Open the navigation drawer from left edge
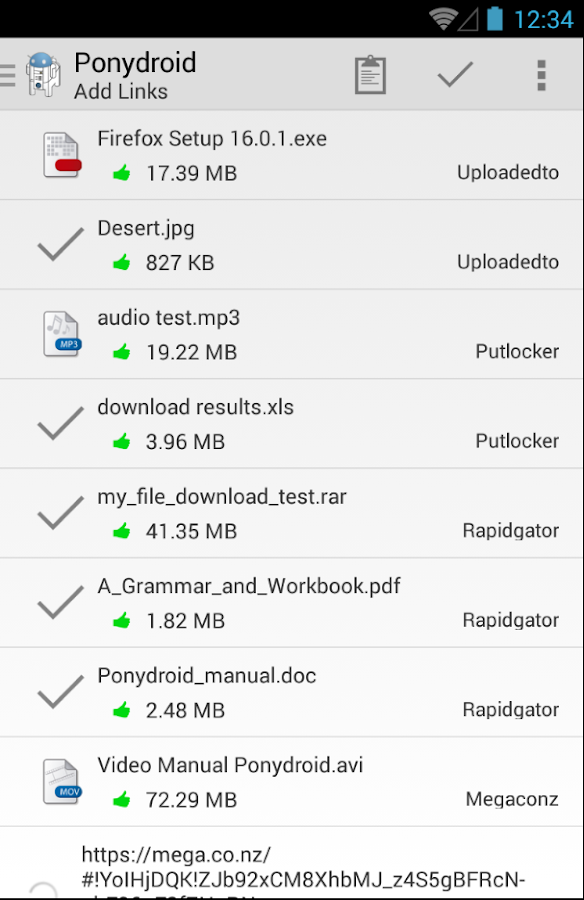The image size is (584, 900). click(8, 74)
